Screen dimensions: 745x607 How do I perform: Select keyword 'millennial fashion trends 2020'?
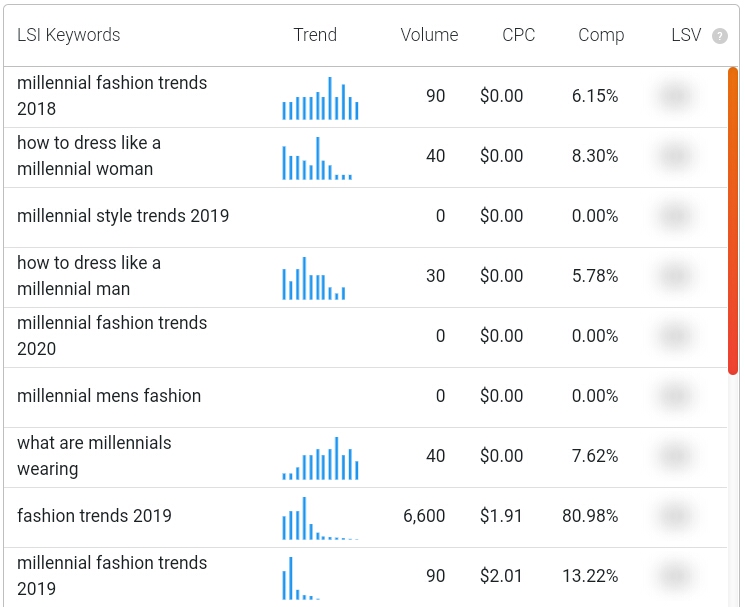coord(112,335)
